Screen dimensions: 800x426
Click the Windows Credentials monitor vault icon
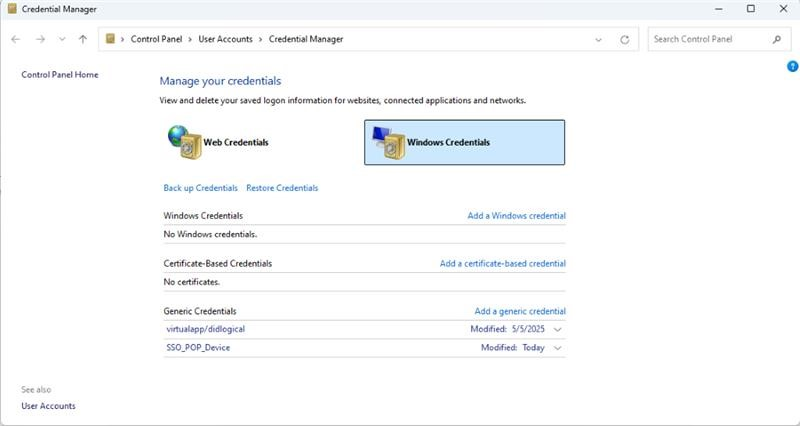point(388,143)
